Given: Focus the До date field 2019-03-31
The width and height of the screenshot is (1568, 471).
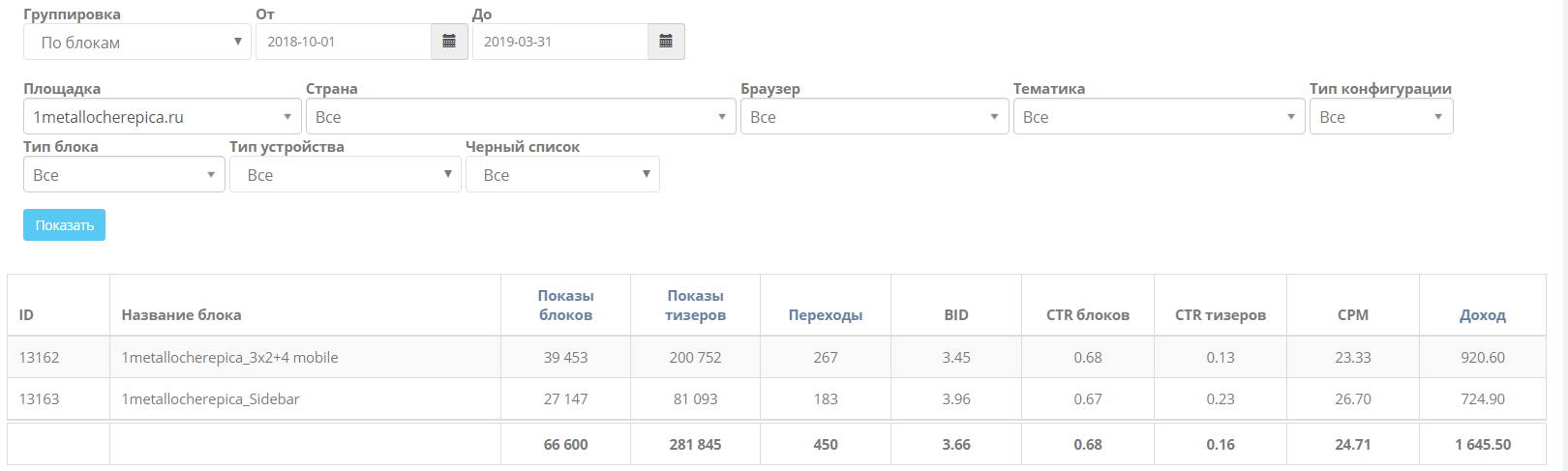Looking at the screenshot, I should [x=560, y=42].
